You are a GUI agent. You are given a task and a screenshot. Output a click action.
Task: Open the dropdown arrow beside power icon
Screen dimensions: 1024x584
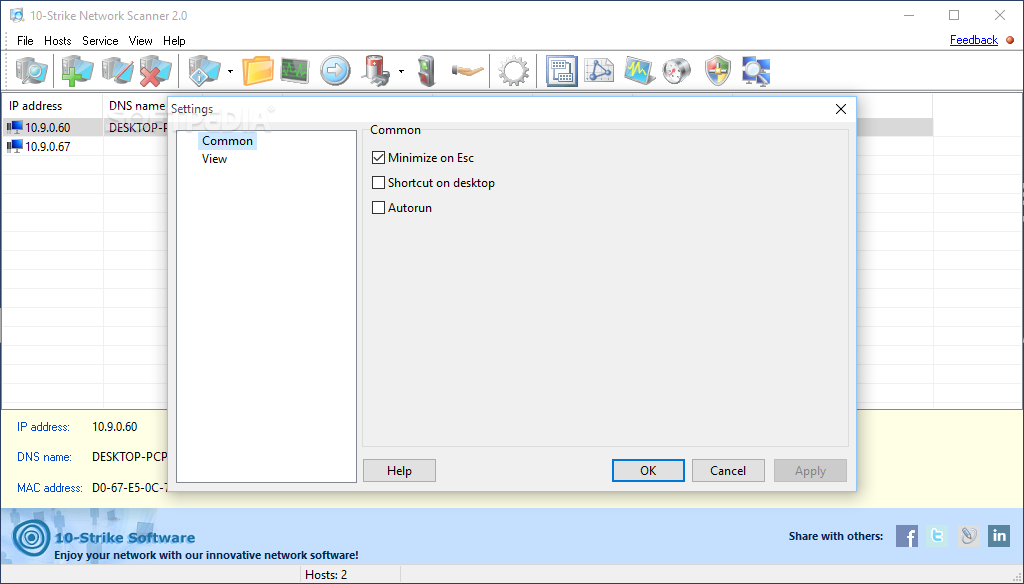(401, 71)
